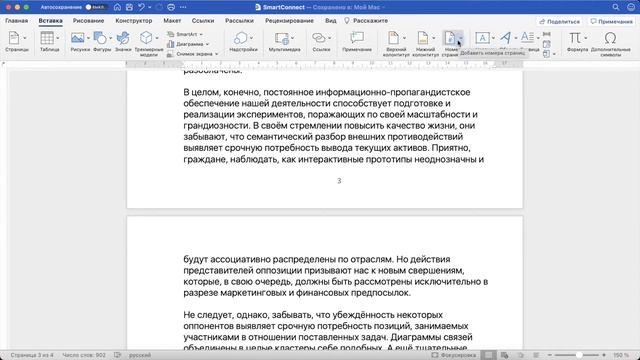This screenshot has height=360, width=640.
Task: Expand the Рисунки dropdown arrow
Action: tap(88, 38)
